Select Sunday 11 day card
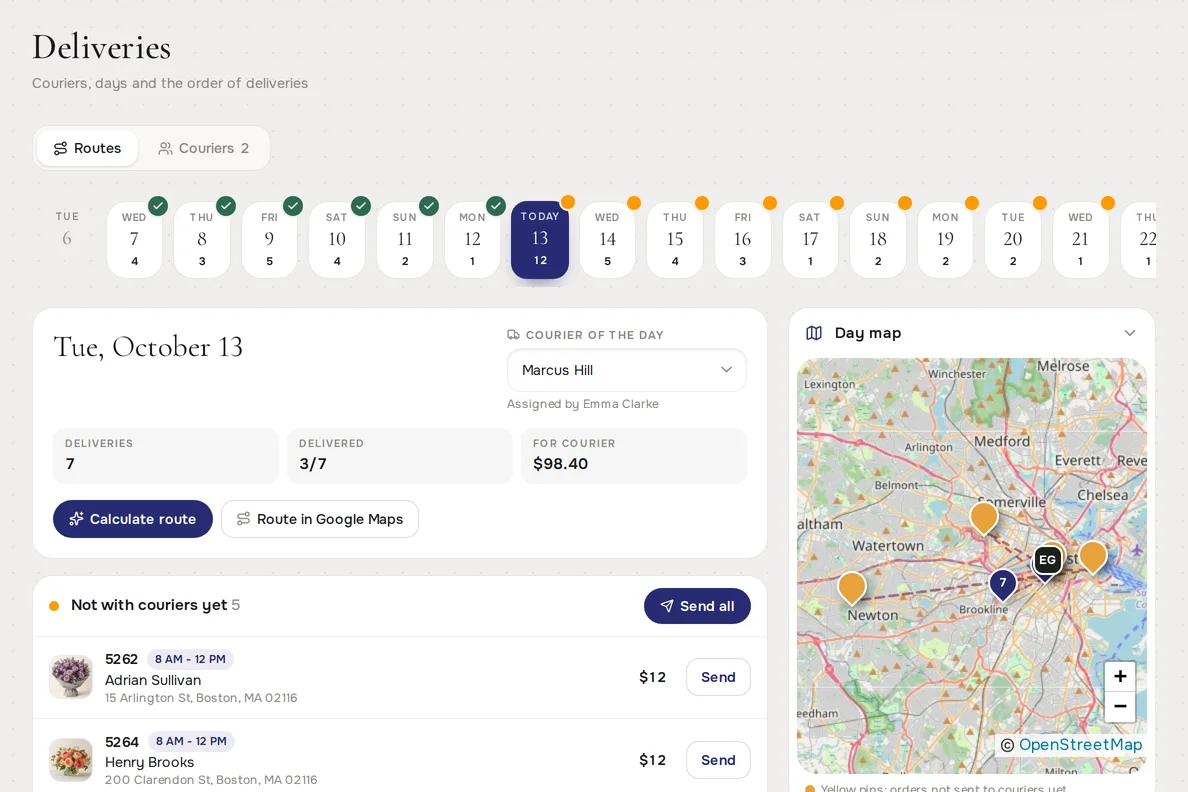The width and height of the screenshot is (1188, 792). click(405, 239)
